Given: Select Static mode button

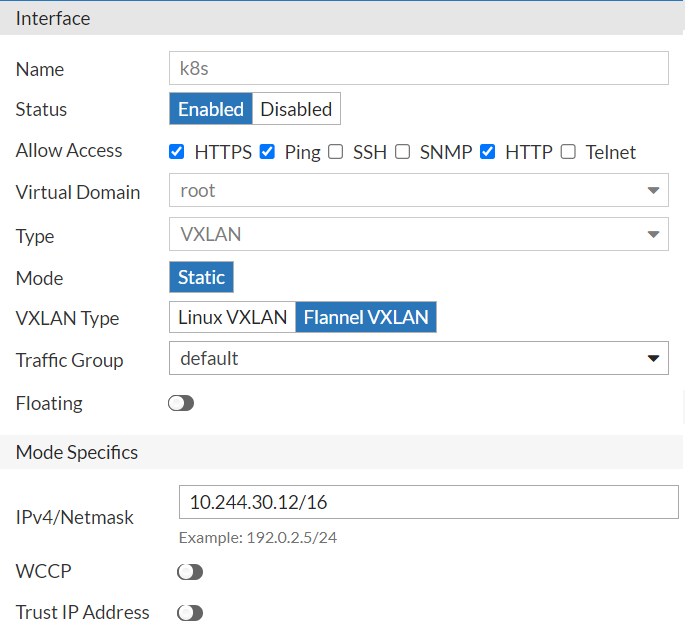Looking at the screenshot, I should [x=201, y=277].
